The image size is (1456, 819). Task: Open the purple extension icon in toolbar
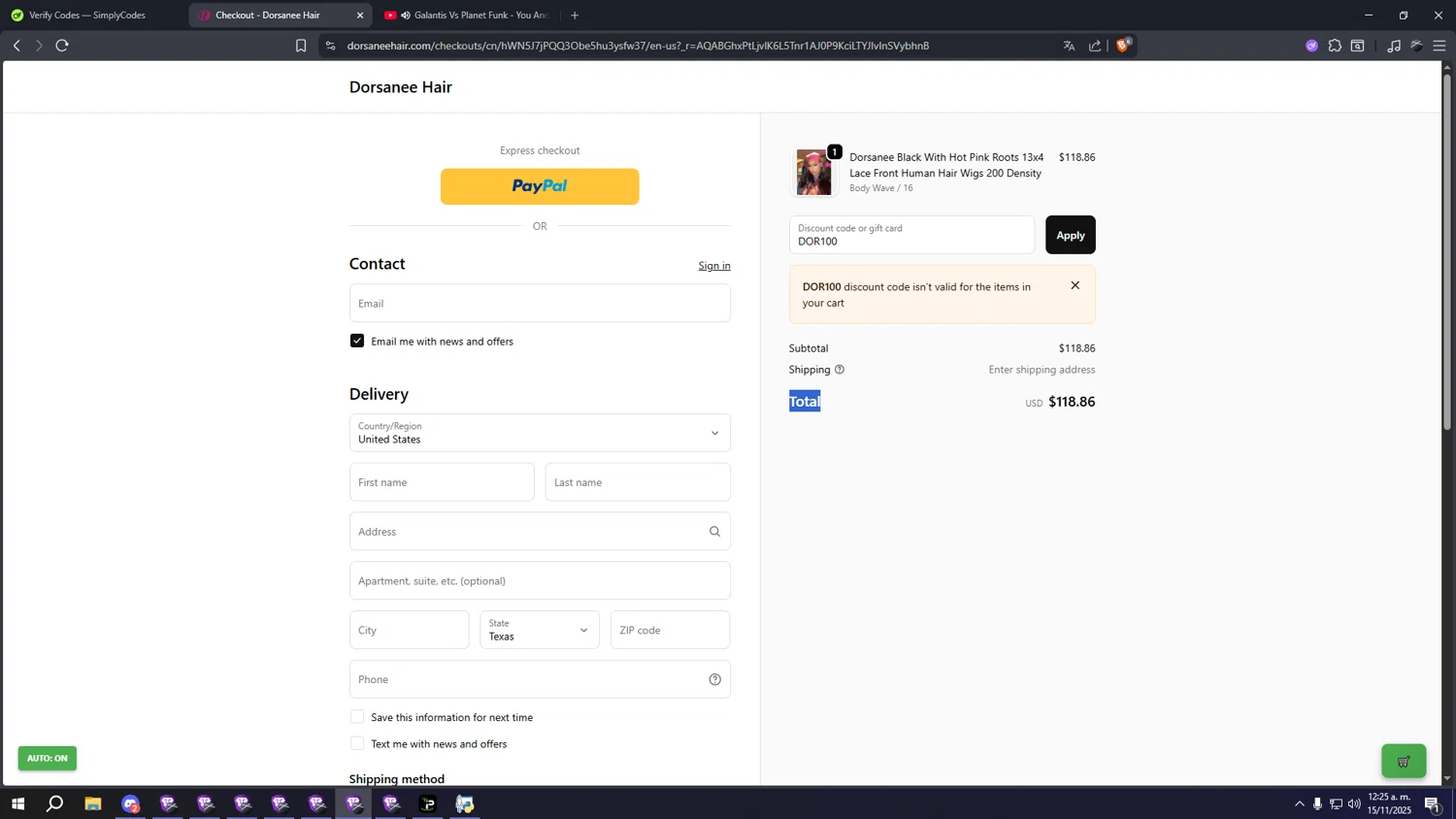coord(1311,46)
